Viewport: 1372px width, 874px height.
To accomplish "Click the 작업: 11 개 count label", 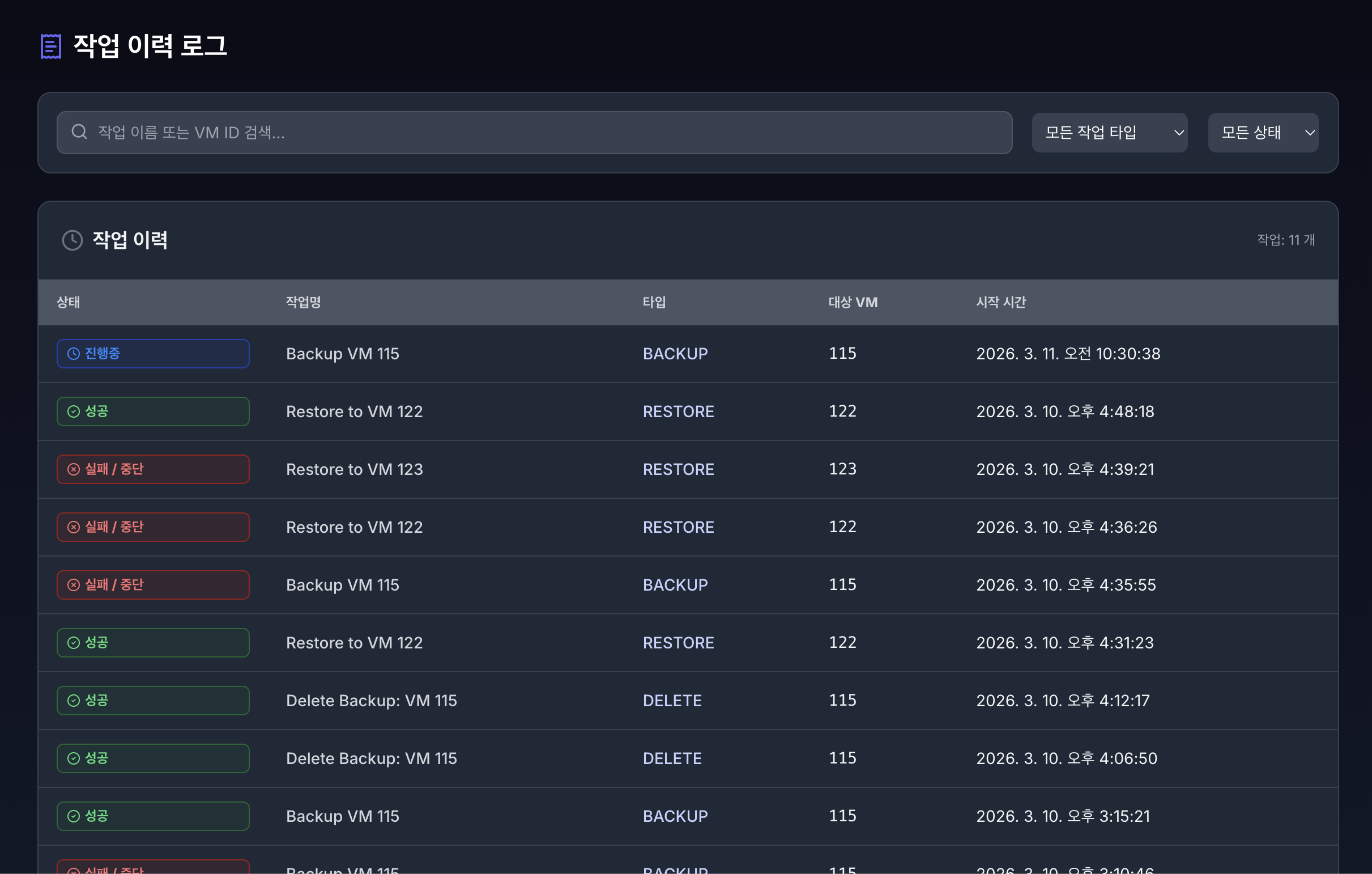I will 1285,240.
